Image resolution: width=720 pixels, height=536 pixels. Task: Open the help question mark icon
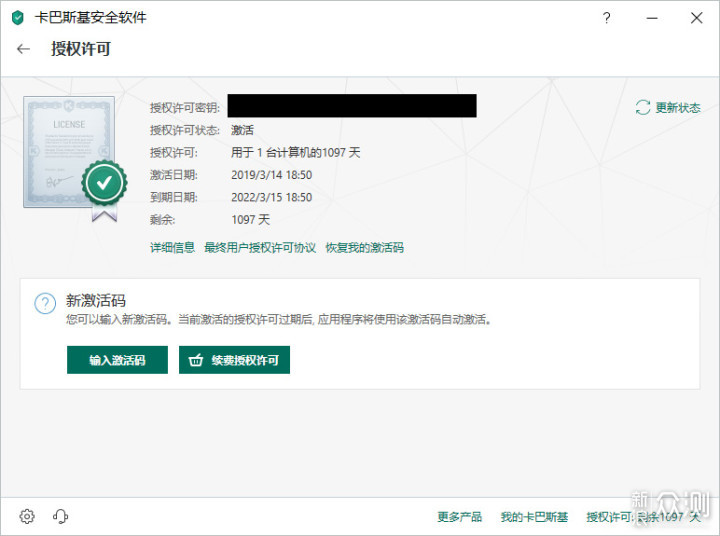(607, 18)
